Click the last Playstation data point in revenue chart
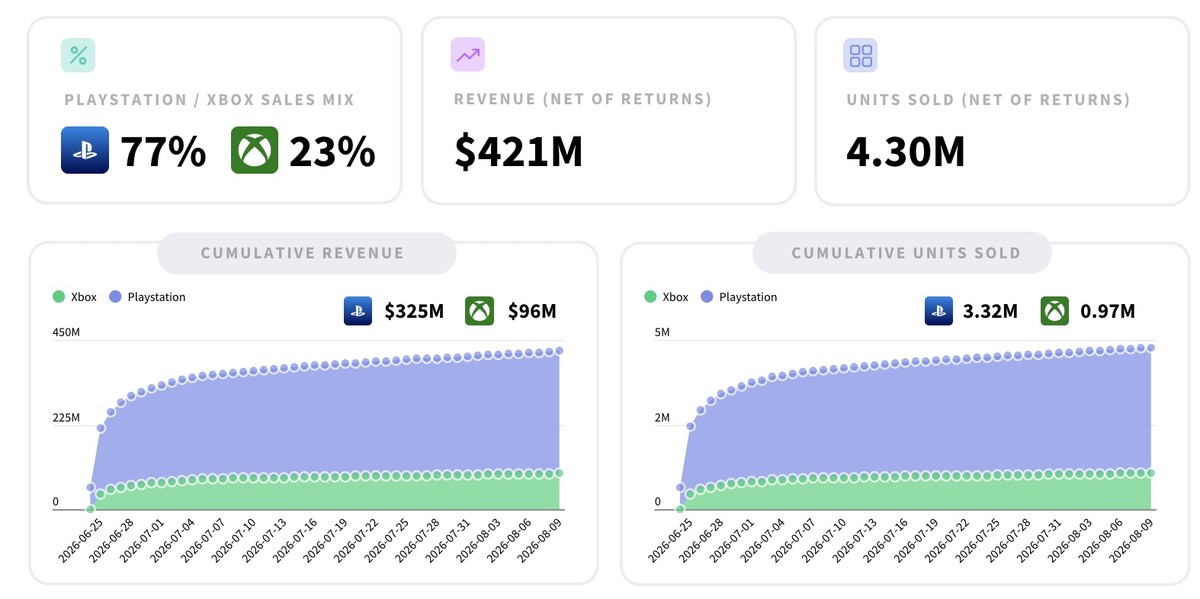 pos(559,350)
